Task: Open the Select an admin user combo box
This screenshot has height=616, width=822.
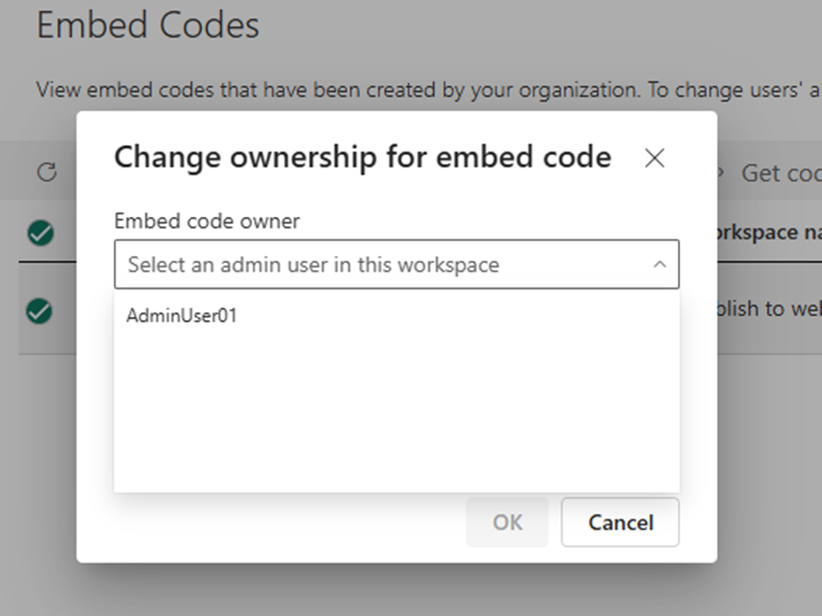Action: pyautogui.click(x=396, y=264)
